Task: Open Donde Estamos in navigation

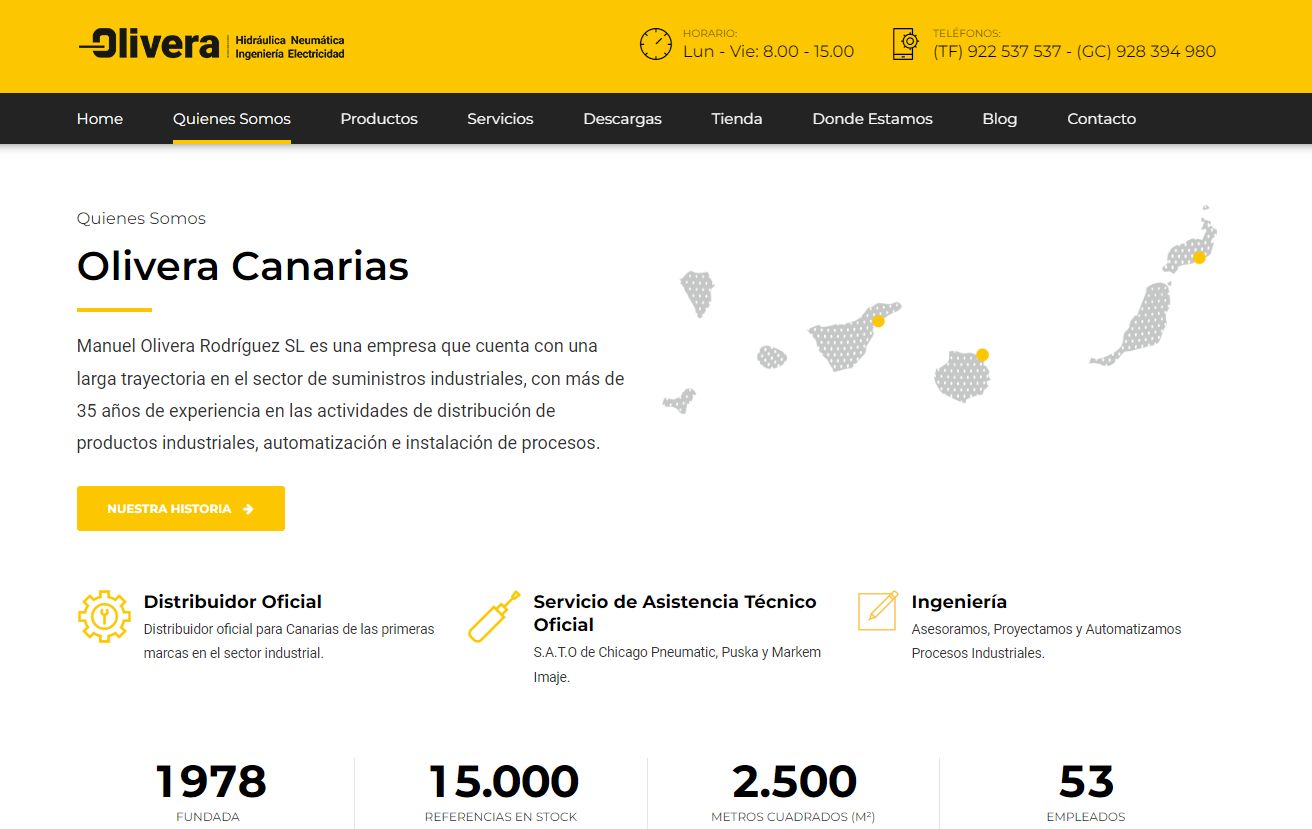Action: coord(872,119)
